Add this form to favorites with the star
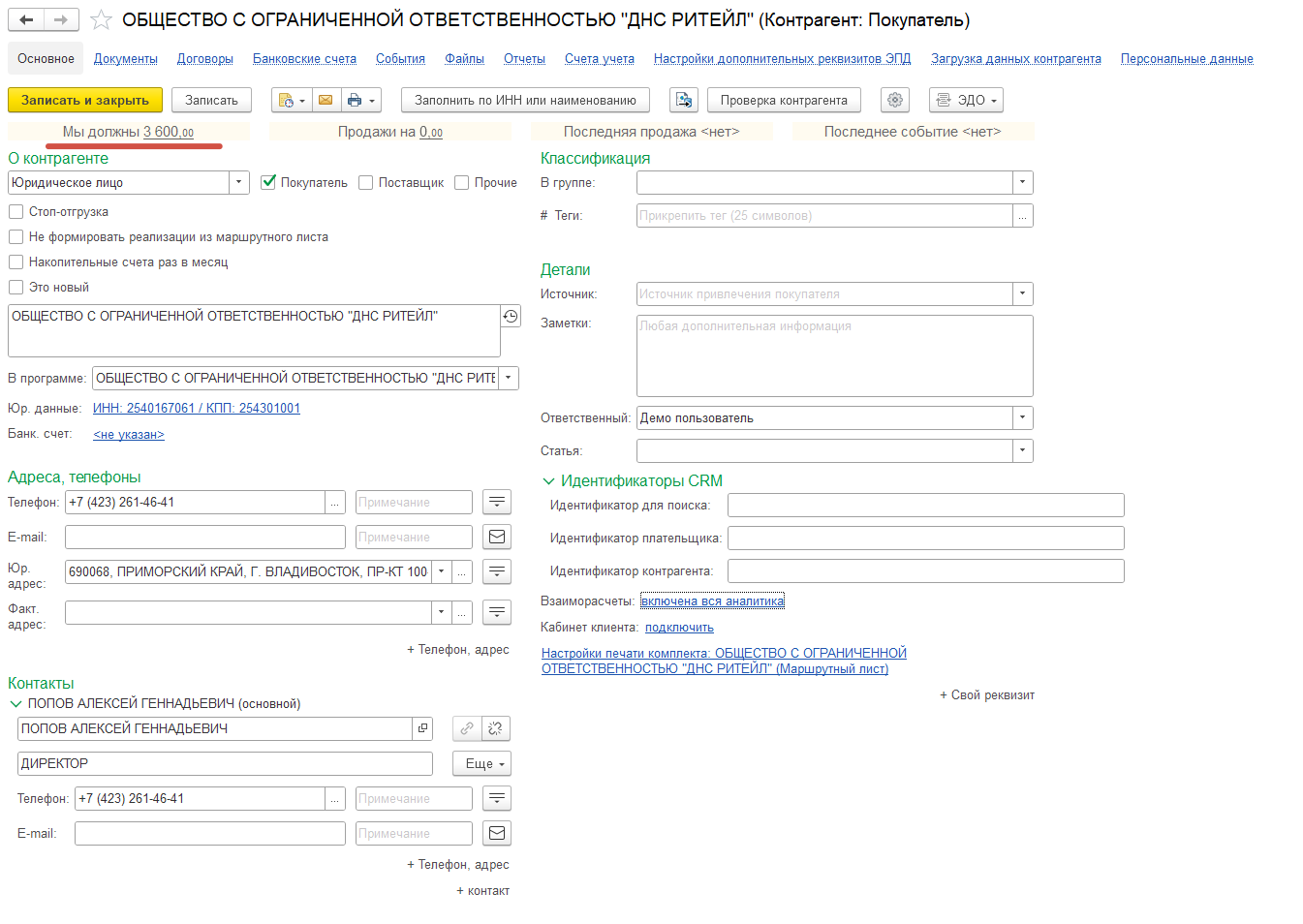Image resolution: width=1303 pixels, height=924 pixels. tap(101, 19)
